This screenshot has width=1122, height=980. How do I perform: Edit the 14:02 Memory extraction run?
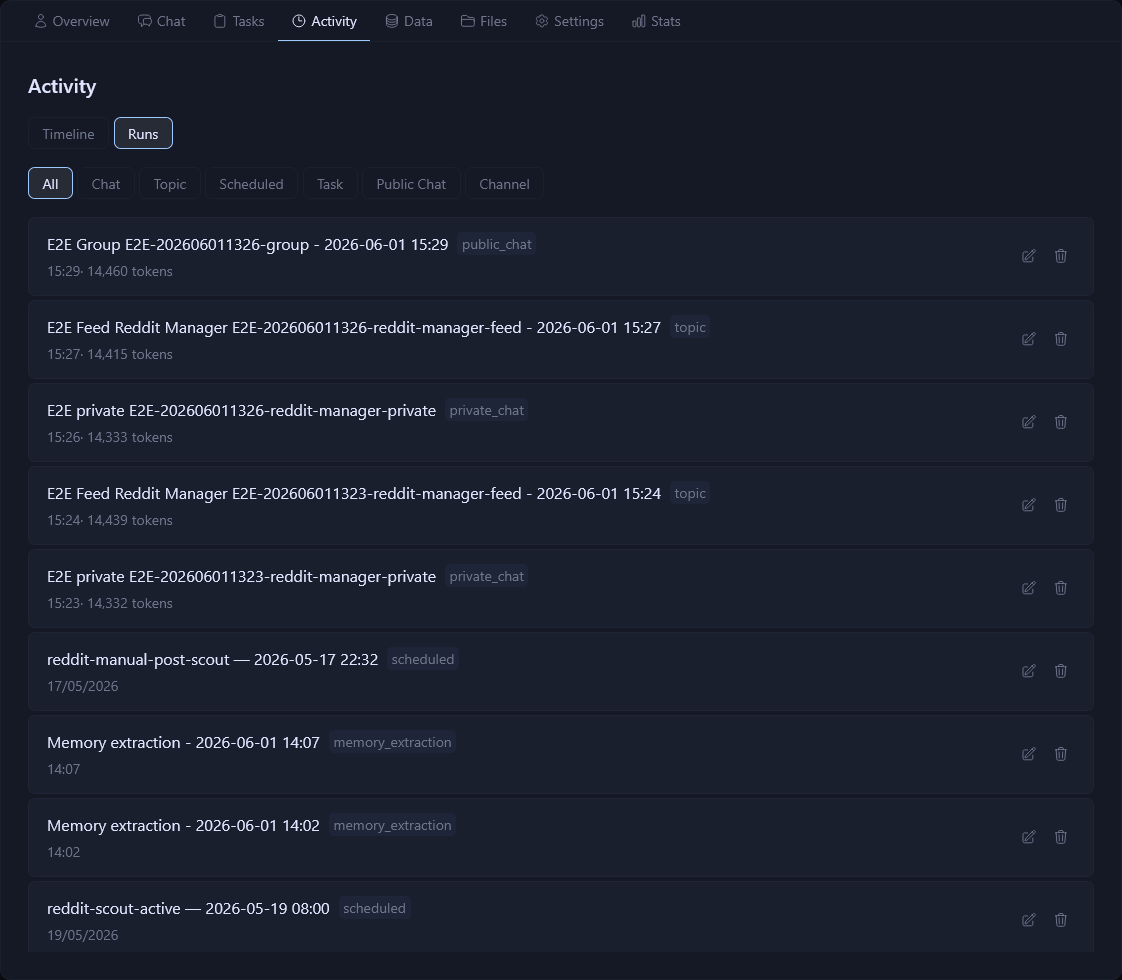[1028, 837]
